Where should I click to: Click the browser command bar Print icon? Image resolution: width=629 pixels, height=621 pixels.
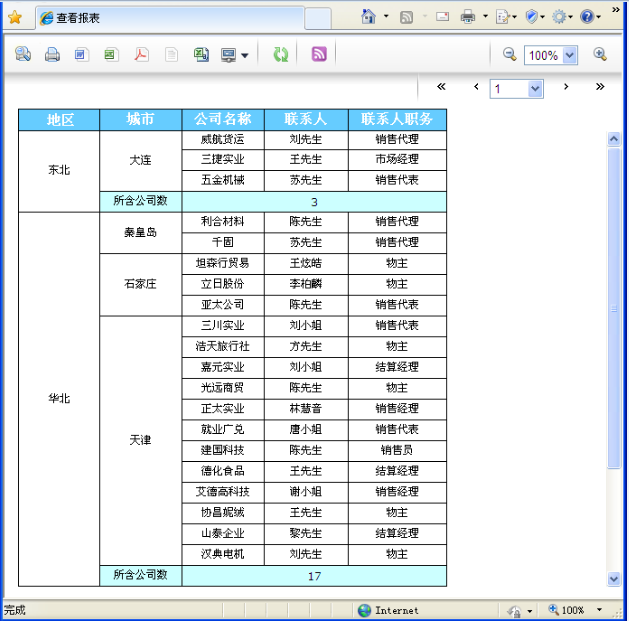click(468, 17)
